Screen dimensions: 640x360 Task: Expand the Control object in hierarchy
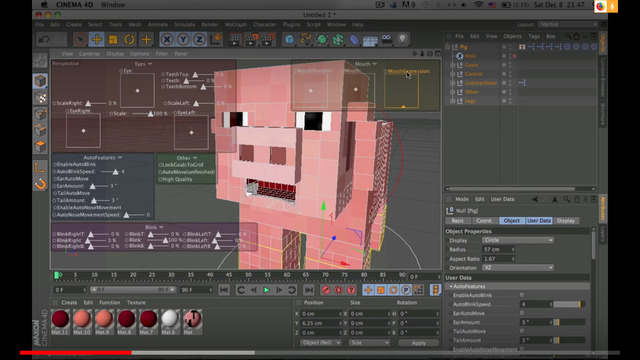coord(452,74)
